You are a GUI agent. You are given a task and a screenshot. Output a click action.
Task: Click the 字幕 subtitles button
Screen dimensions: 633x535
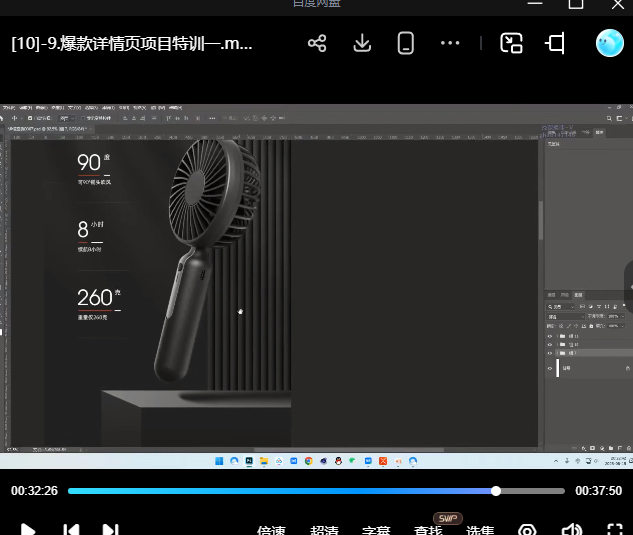click(x=376, y=530)
